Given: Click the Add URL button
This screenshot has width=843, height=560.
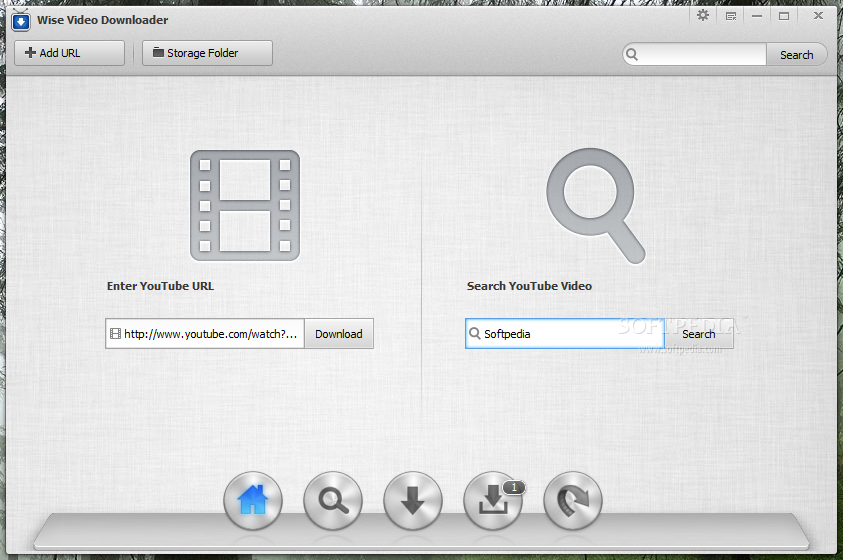Looking at the screenshot, I should coord(69,53).
